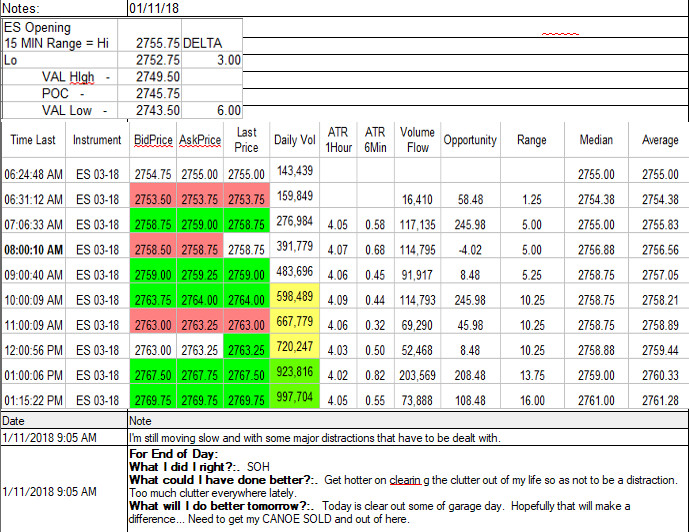
Task: Select red last price 2763.00 at 11:00:09
Action: click(247, 321)
